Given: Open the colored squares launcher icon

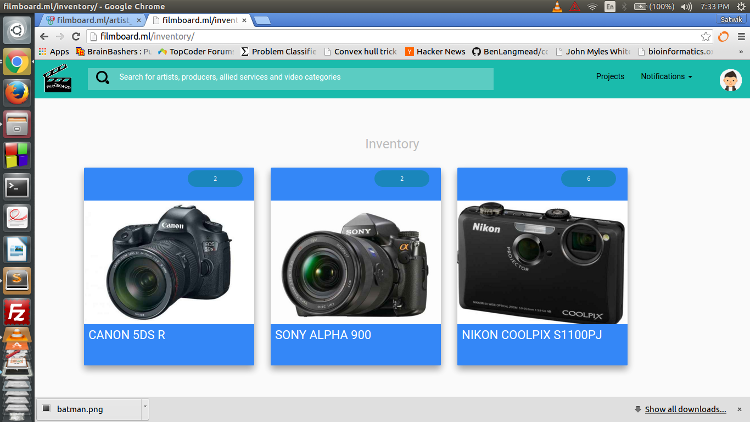Looking at the screenshot, I should point(17,155).
